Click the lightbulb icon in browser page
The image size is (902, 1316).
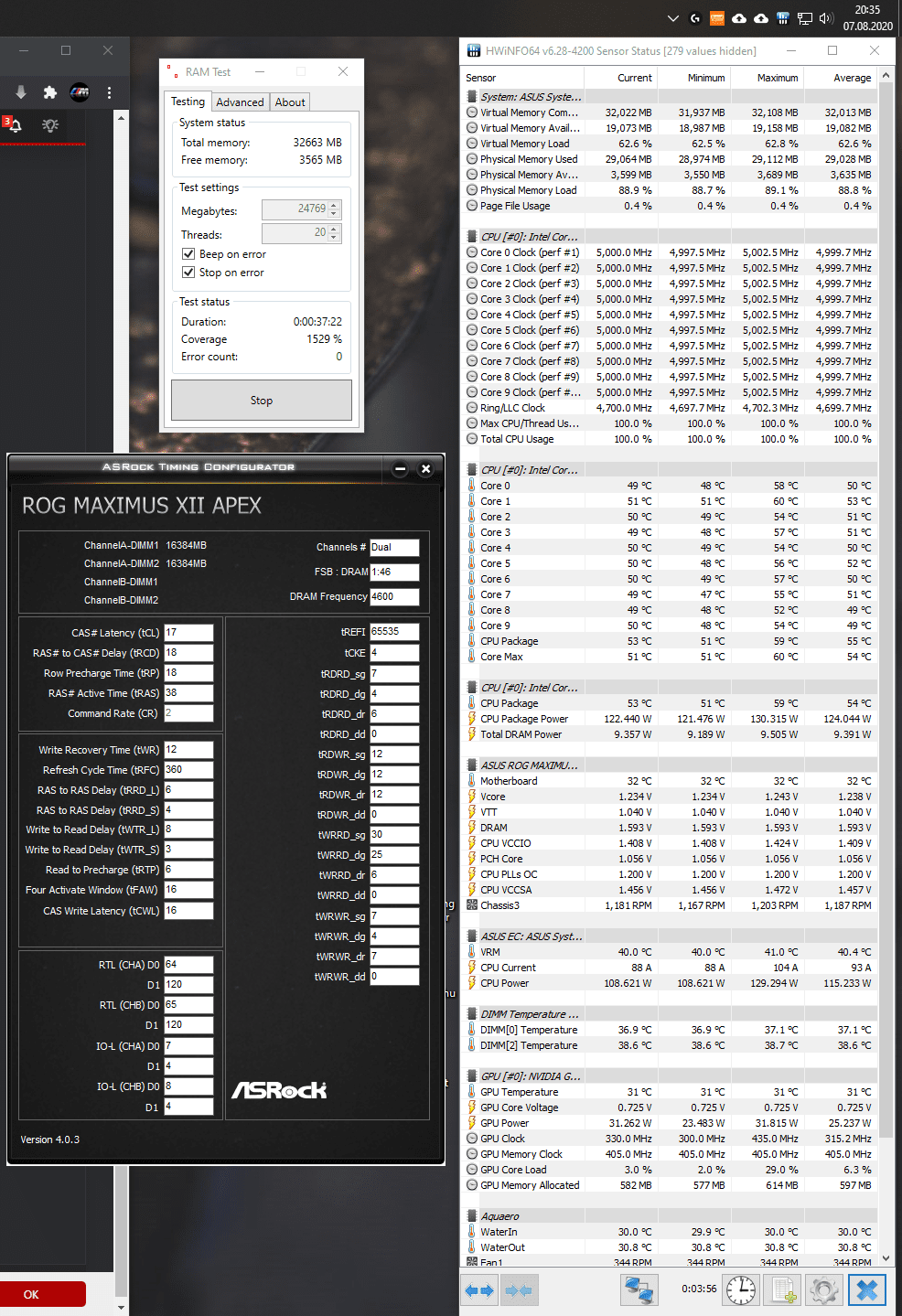pyautogui.click(x=50, y=125)
